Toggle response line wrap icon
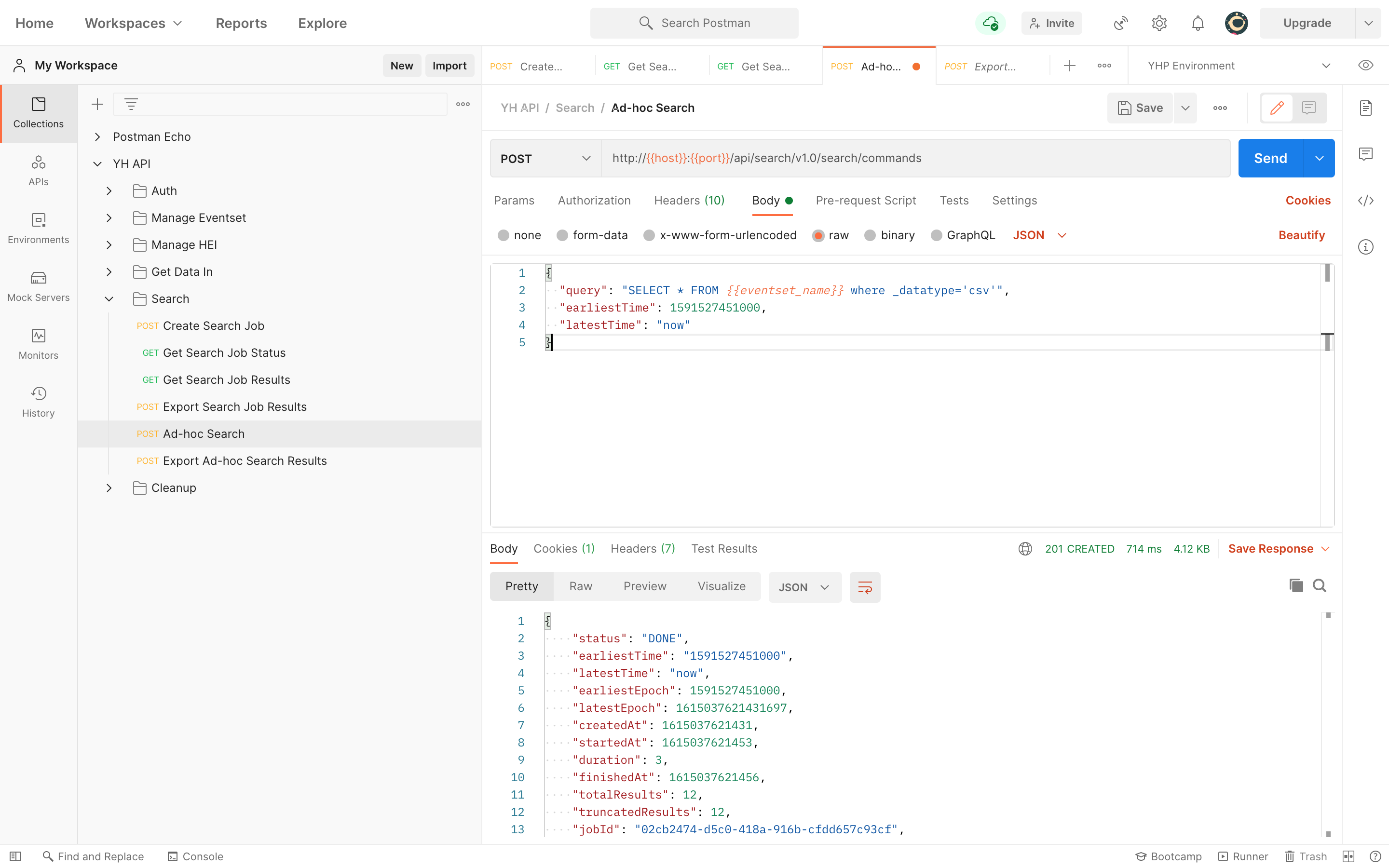1389x868 pixels. pos(865,587)
